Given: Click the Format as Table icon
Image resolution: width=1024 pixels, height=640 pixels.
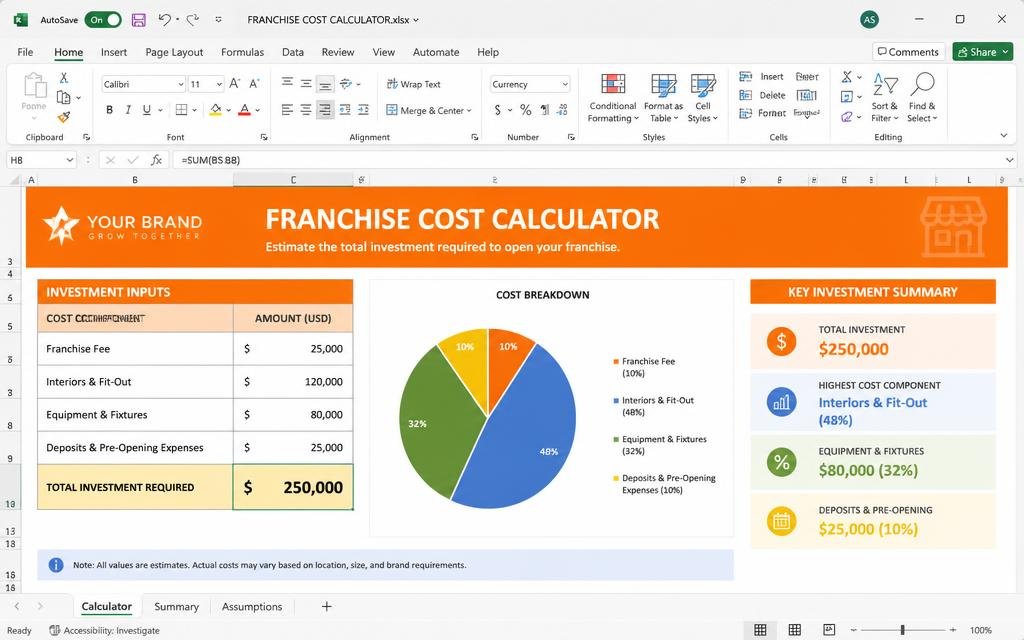Looking at the screenshot, I should coord(664,84).
